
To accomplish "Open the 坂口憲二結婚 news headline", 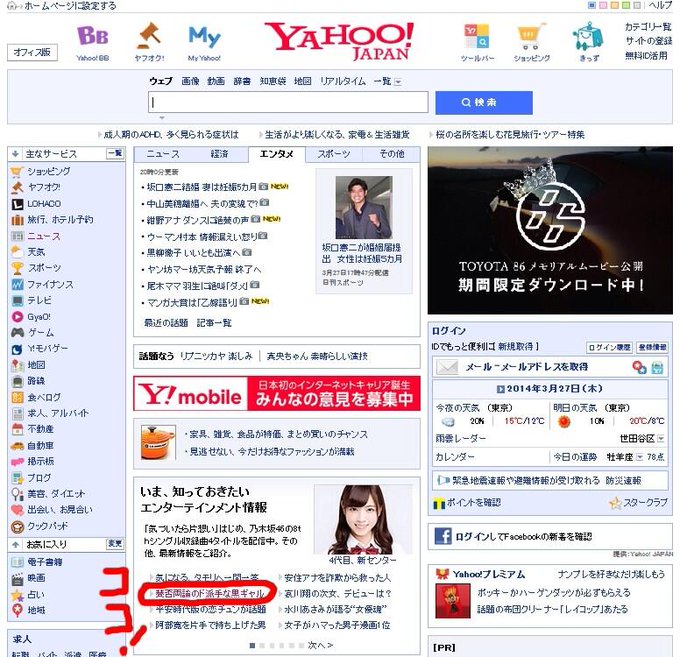I will (202, 187).
